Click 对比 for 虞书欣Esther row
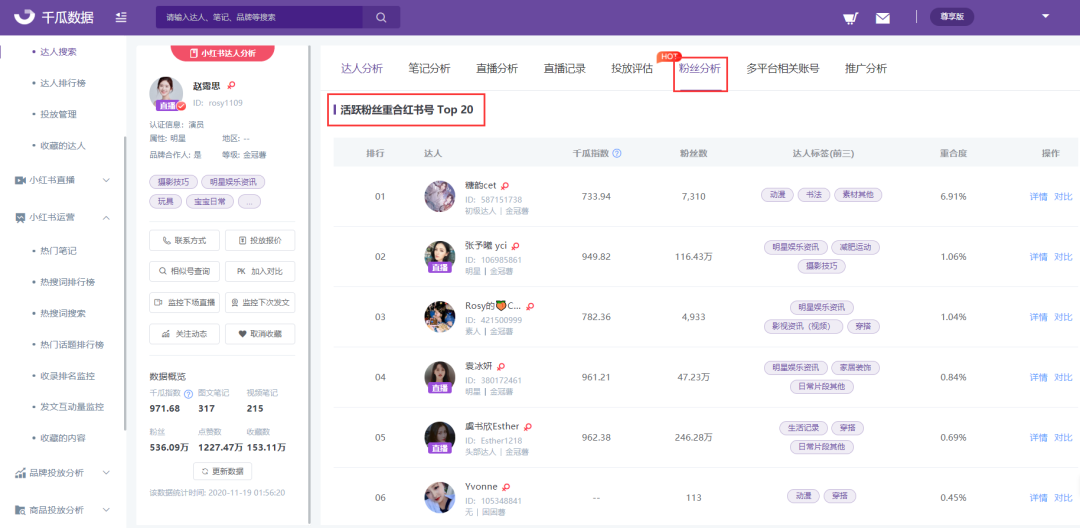 [1063, 438]
